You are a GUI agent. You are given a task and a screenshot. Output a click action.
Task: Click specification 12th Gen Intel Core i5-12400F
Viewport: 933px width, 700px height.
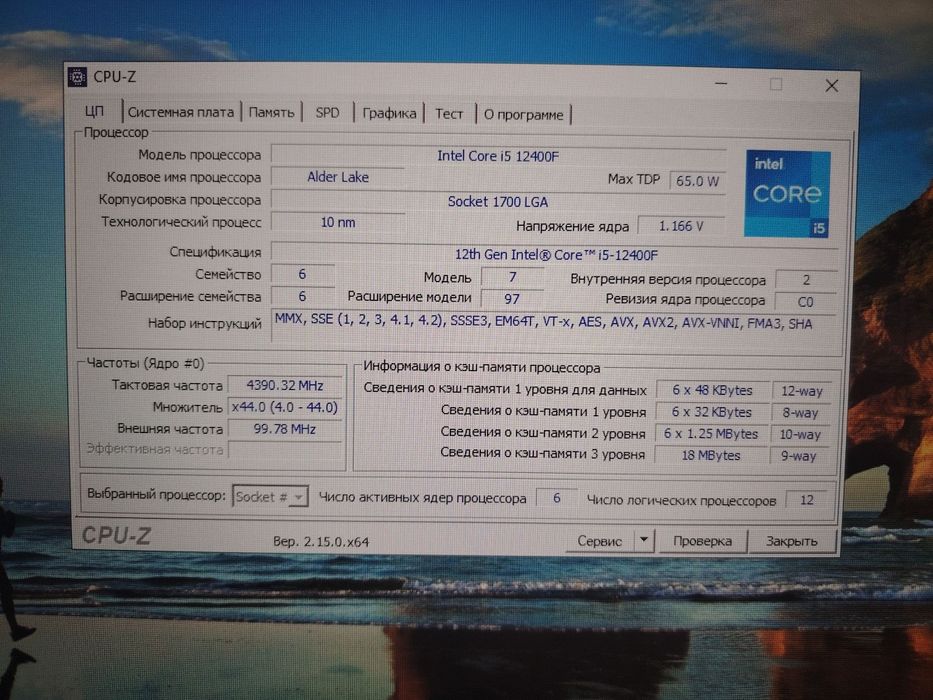556,255
